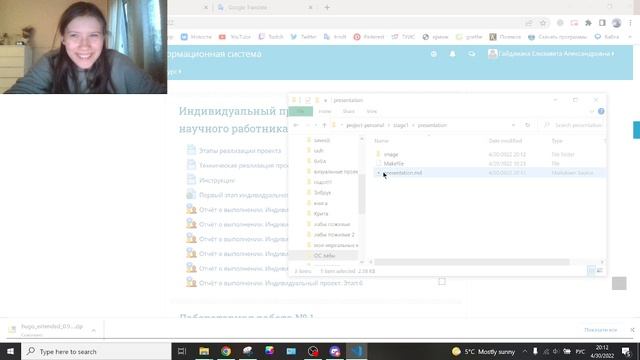Open the Pinterest bookmark
640x360 pixels.
(369, 37)
